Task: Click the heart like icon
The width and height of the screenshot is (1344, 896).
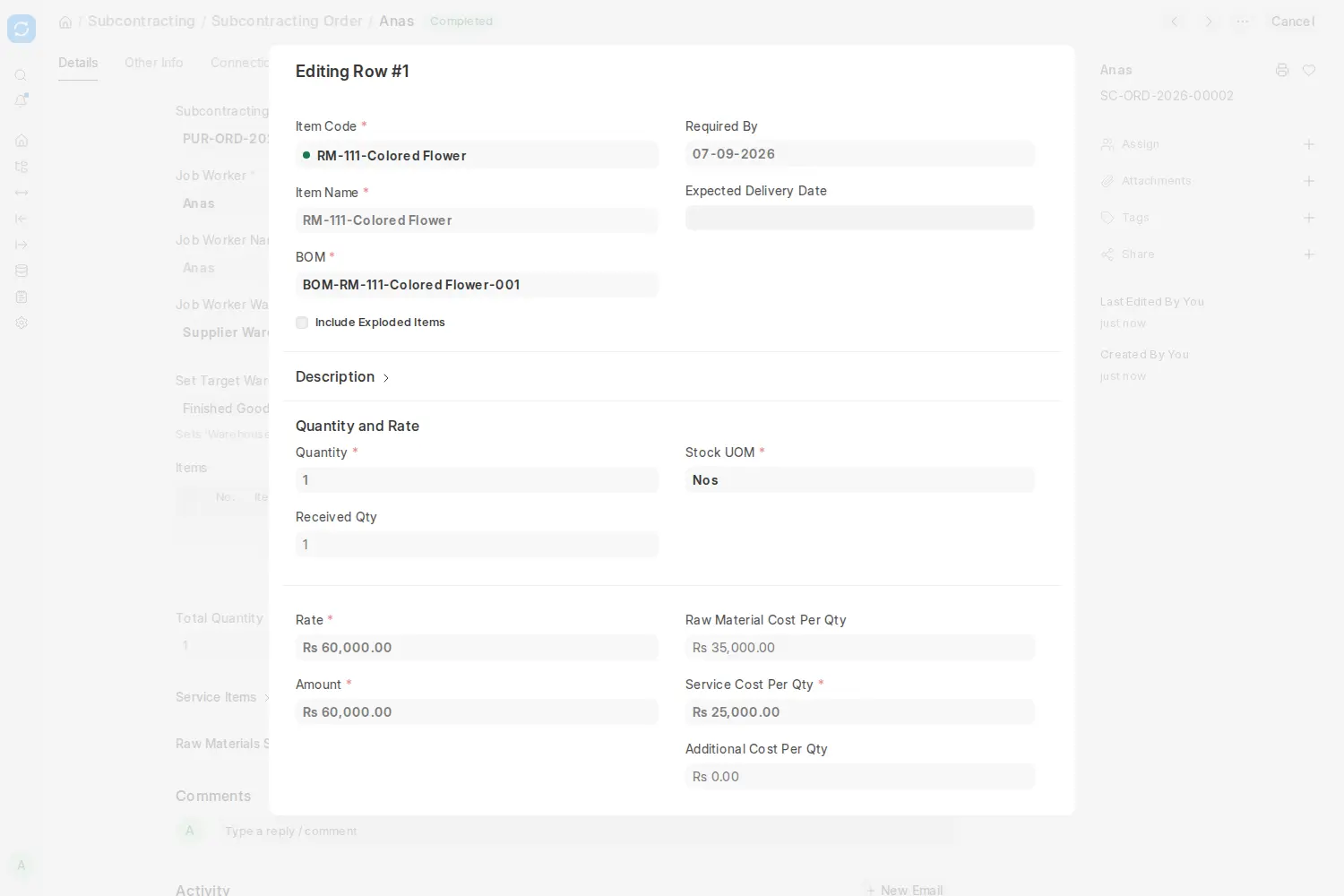Action: pos(1309,70)
